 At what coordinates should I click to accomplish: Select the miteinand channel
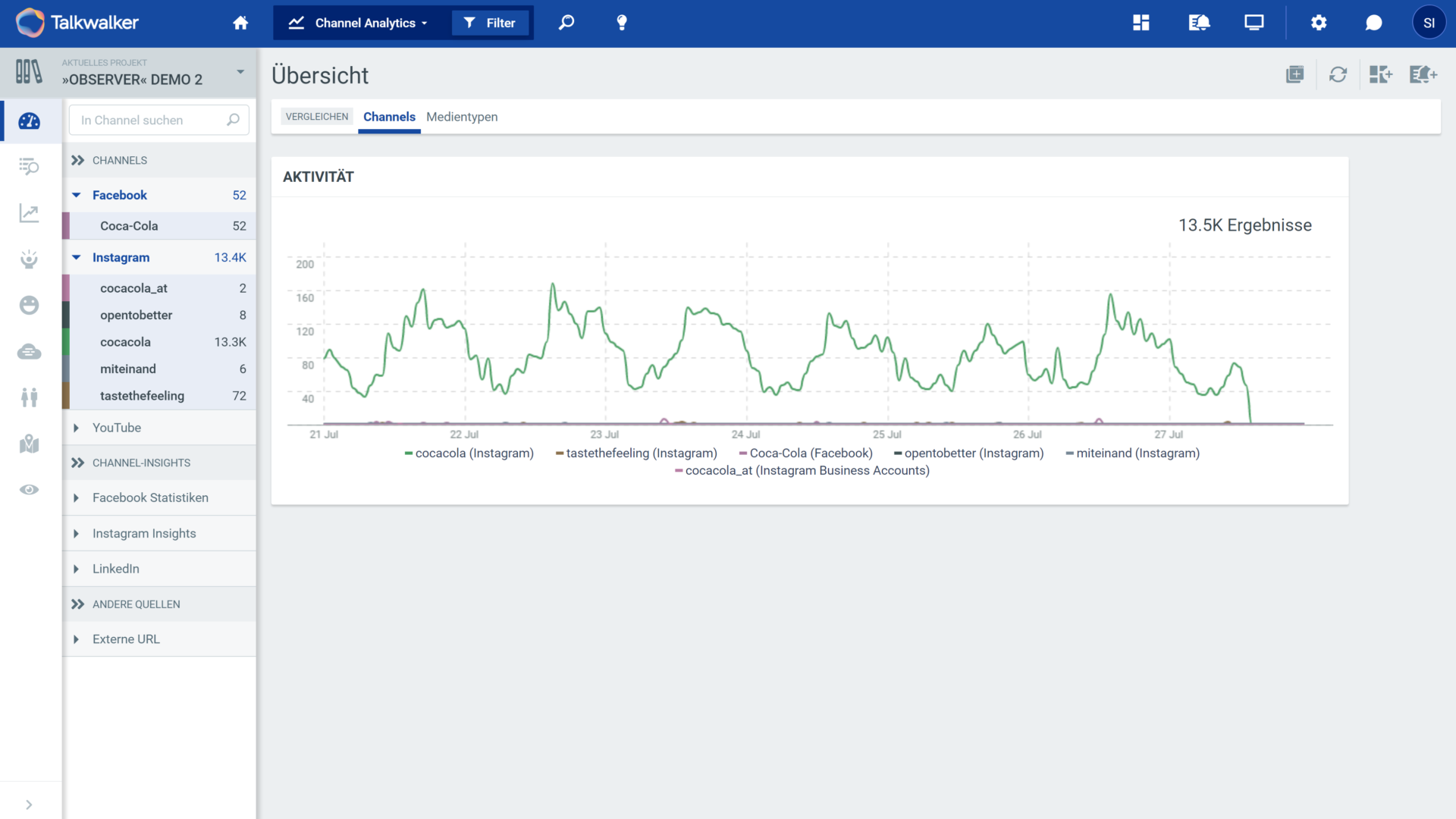(x=159, y=369)
